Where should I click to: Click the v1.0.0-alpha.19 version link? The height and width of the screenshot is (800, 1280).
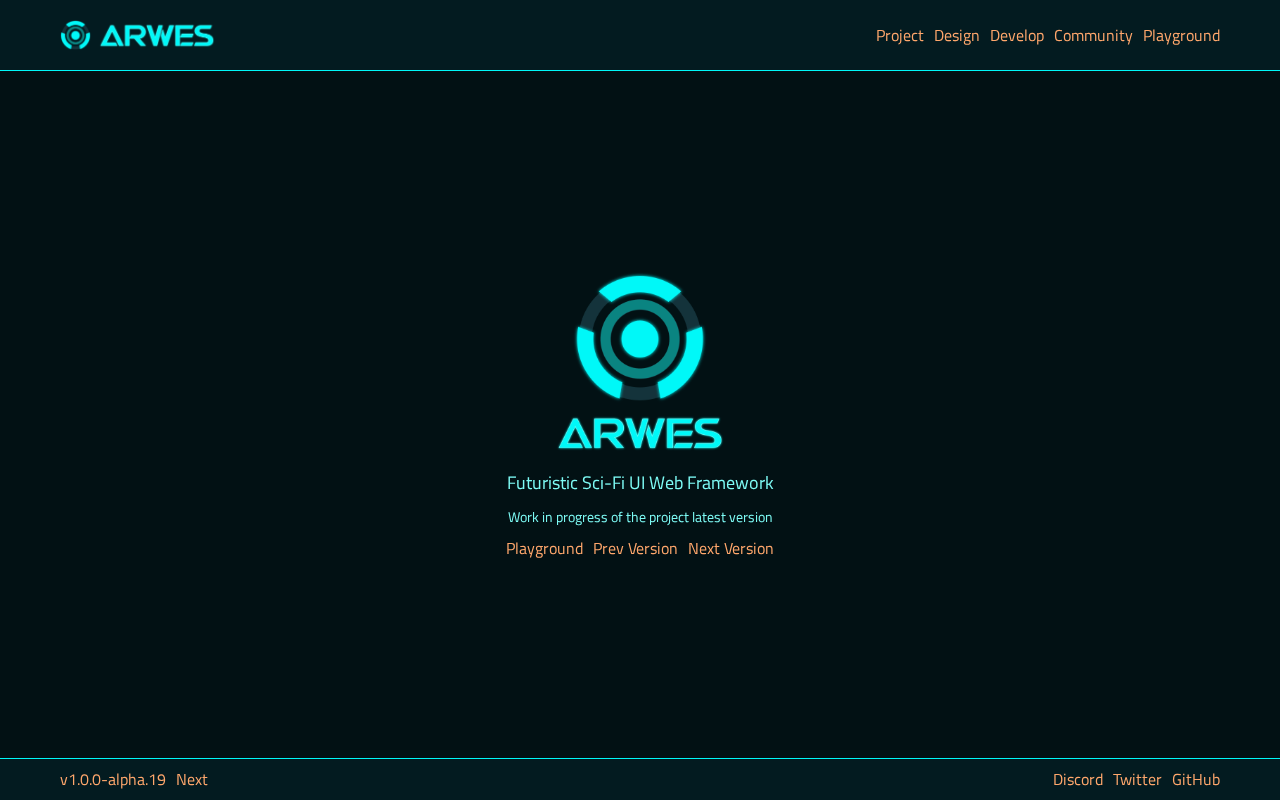[113, 780]
